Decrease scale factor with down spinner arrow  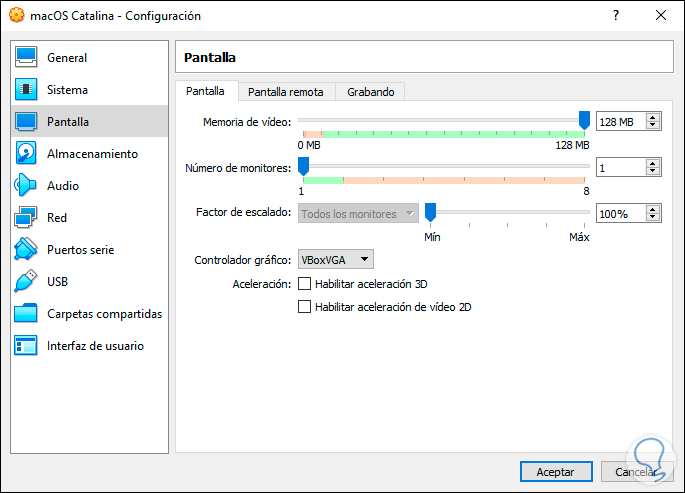pos(653,217)
